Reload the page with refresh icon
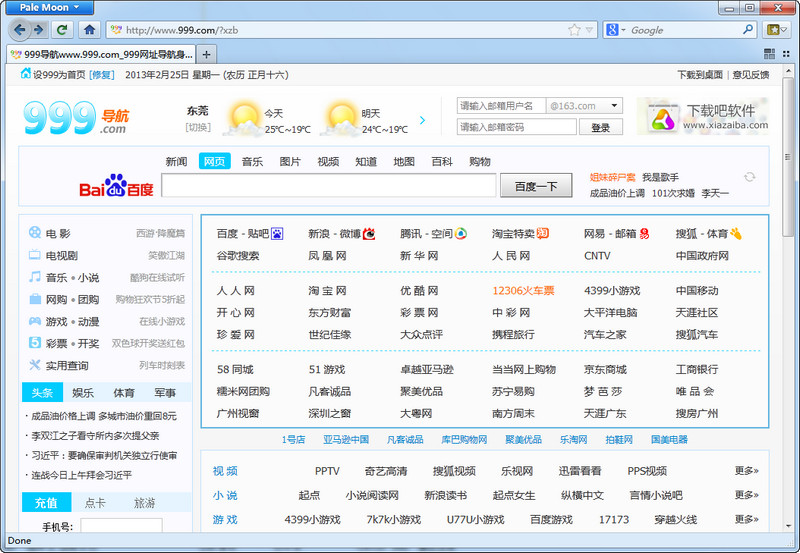This screenshot has width=800, height=553. coord(62,30)
